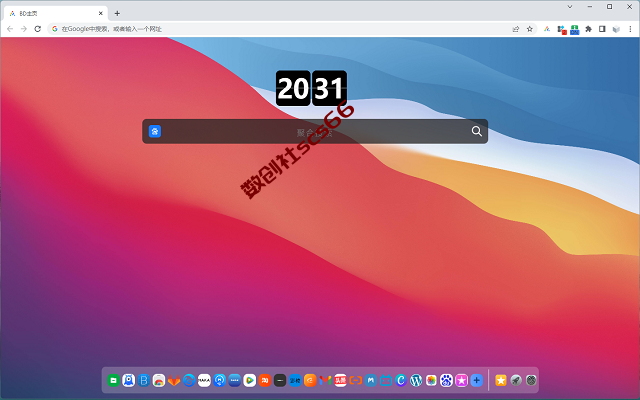This screenshot has width=640, height=400.
Task: Open the colorful Photos flower dock icon
Action: [431, 380]
